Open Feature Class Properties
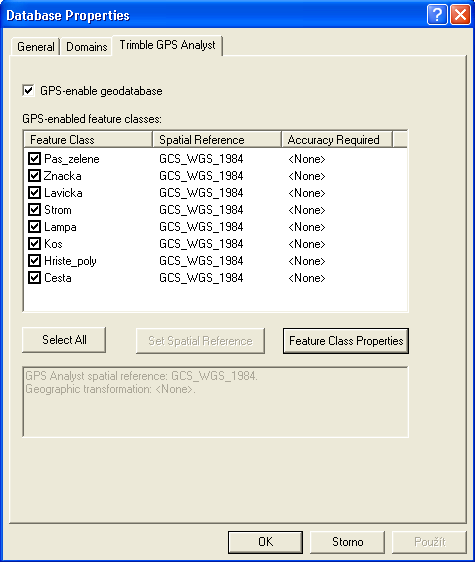The image size is (475, 562). point(346,341)
